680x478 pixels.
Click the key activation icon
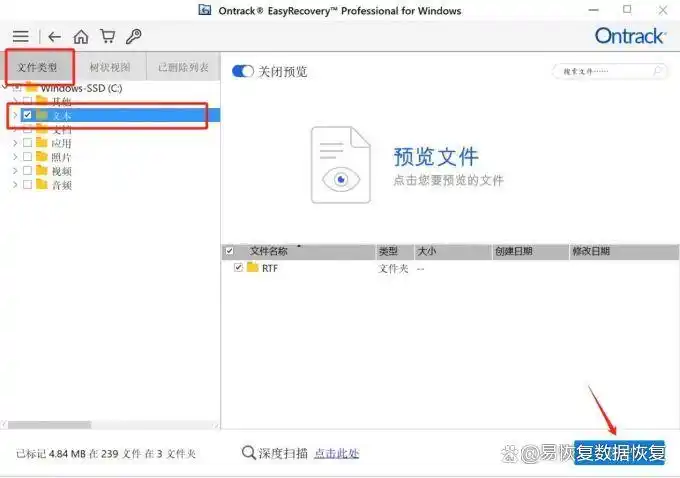(133, 36)
